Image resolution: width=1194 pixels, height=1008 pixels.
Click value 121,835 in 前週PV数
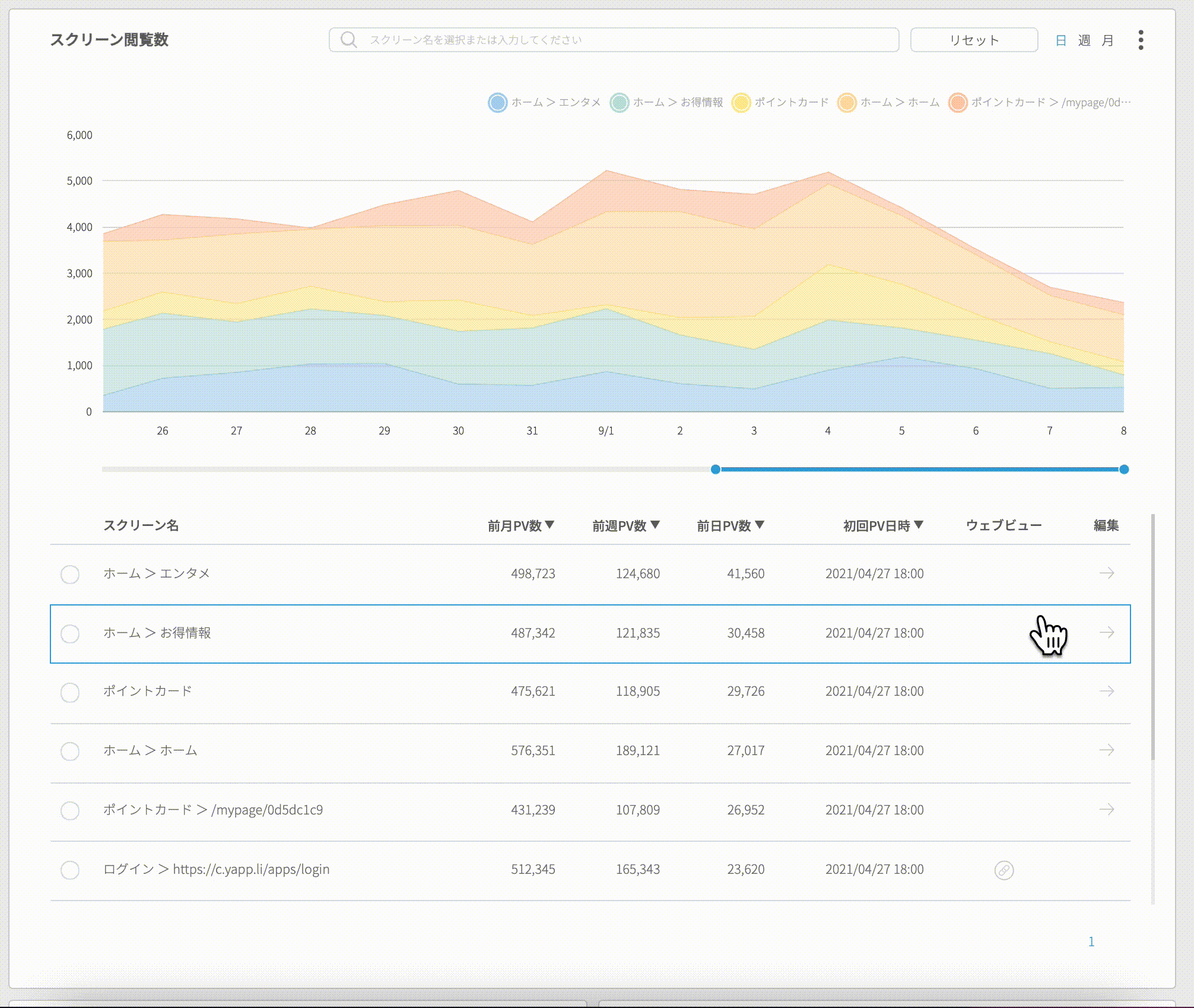click(x=637, y=633)
